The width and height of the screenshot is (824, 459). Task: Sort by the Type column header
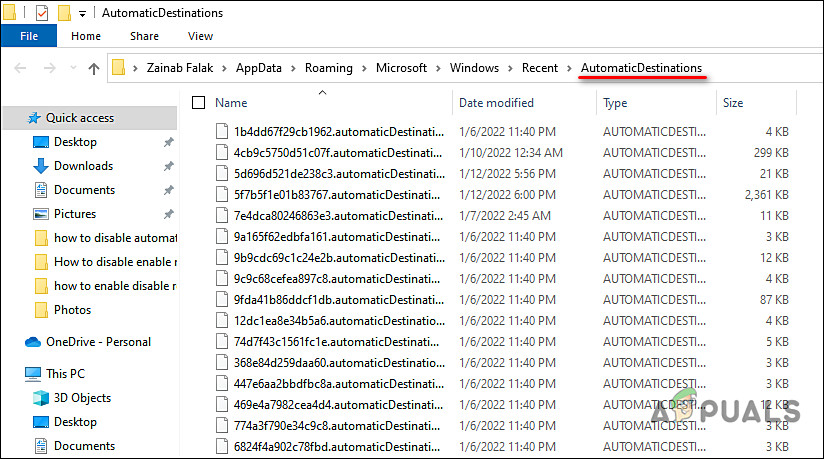pos(615,103)
